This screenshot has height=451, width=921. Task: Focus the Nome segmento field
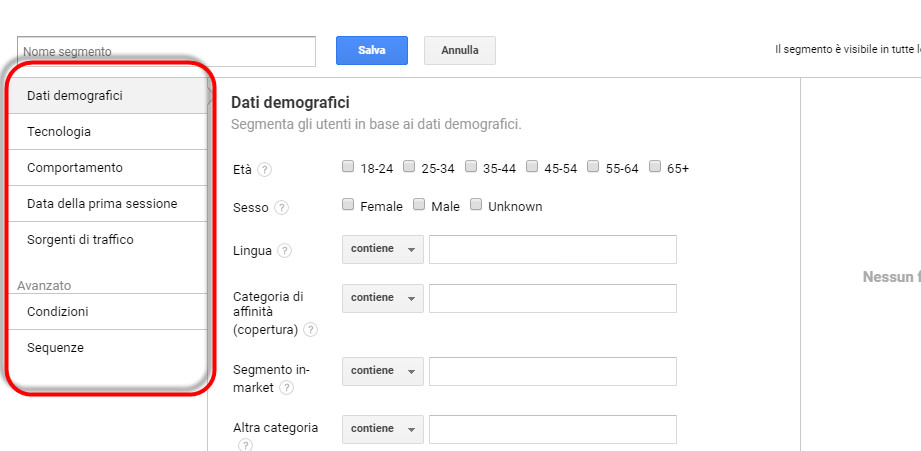tap(166, 52)
